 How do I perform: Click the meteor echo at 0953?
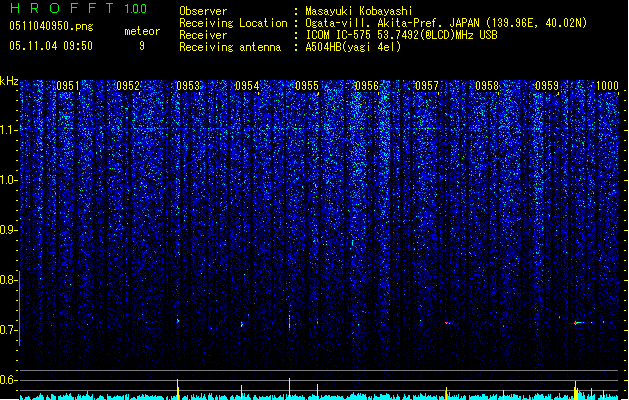click(178, 321)
